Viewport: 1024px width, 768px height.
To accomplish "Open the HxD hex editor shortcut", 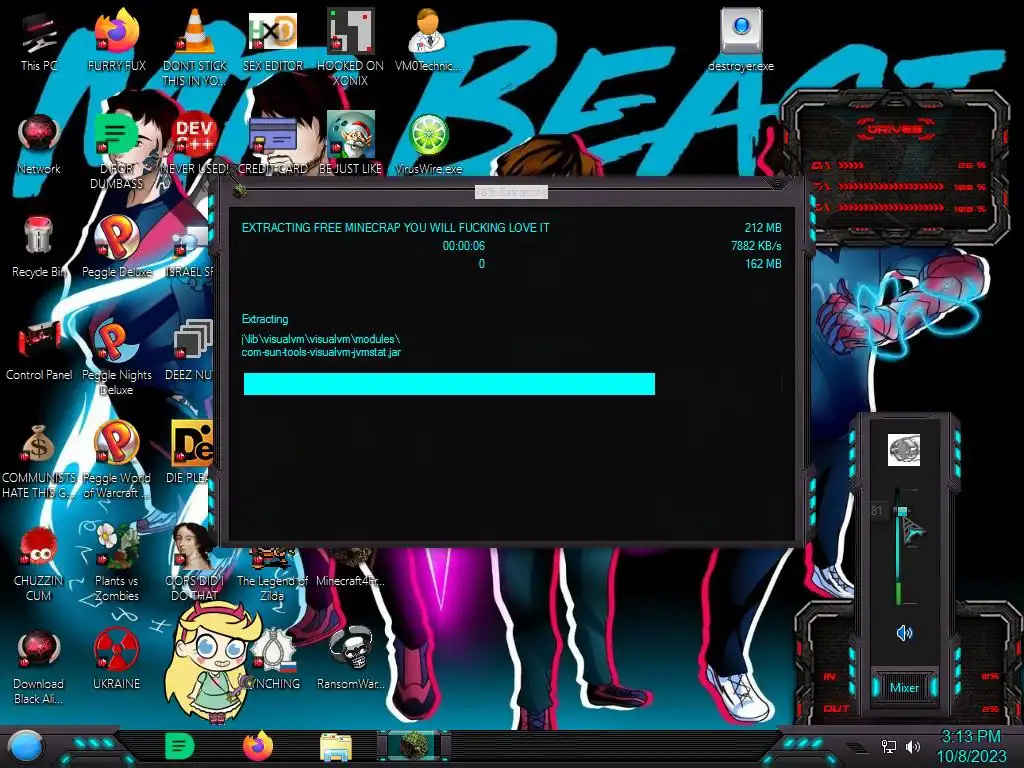I will click(x=273, y=40).
